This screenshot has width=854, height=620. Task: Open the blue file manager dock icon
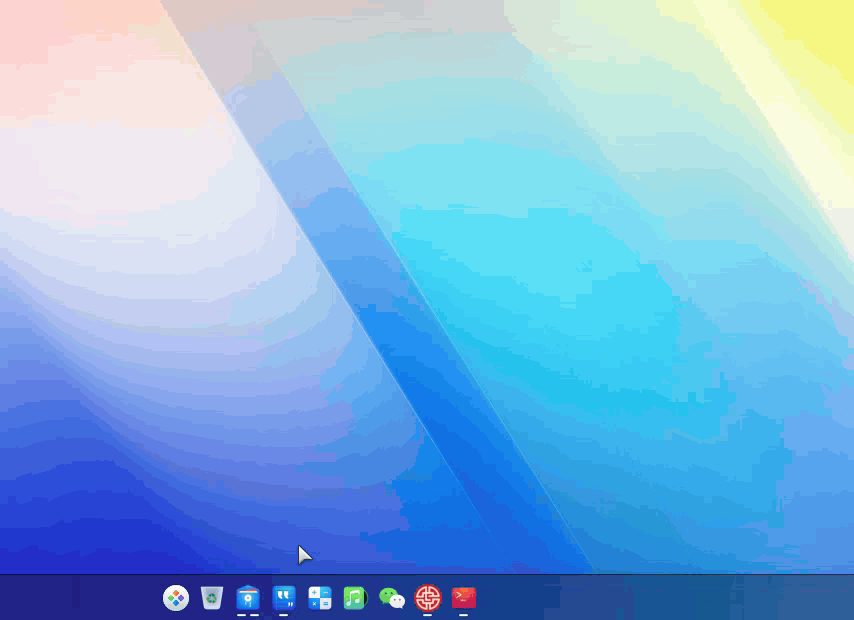tap(248, 598)
